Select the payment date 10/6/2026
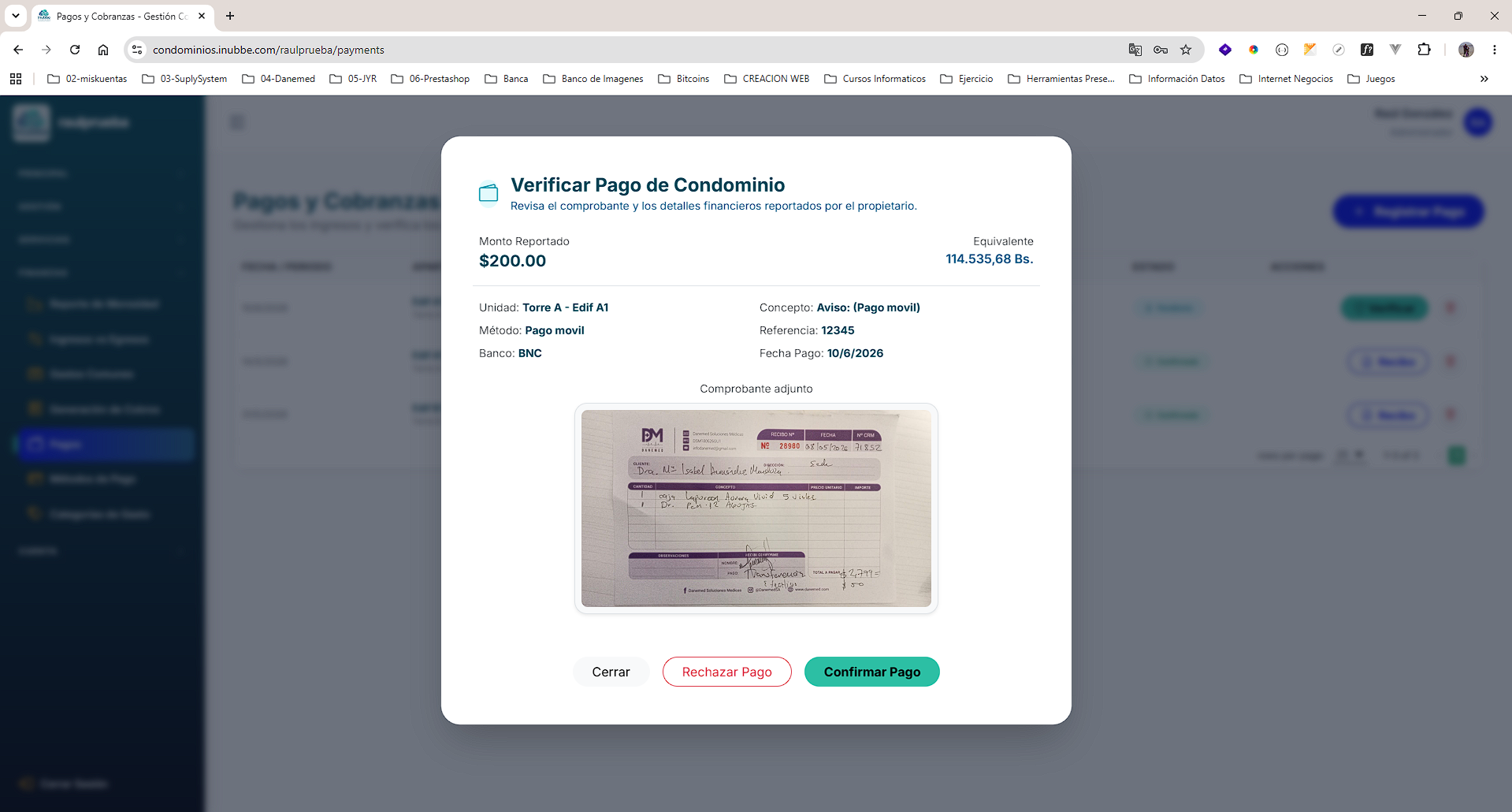Viewport: 1512px width, 812px height. [x=855, y=353]
